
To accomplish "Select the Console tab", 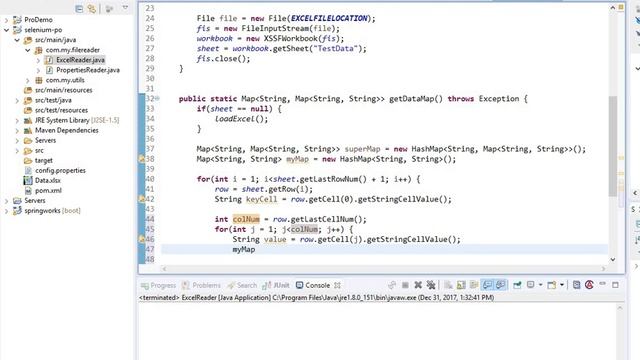I will pos(313,285).
